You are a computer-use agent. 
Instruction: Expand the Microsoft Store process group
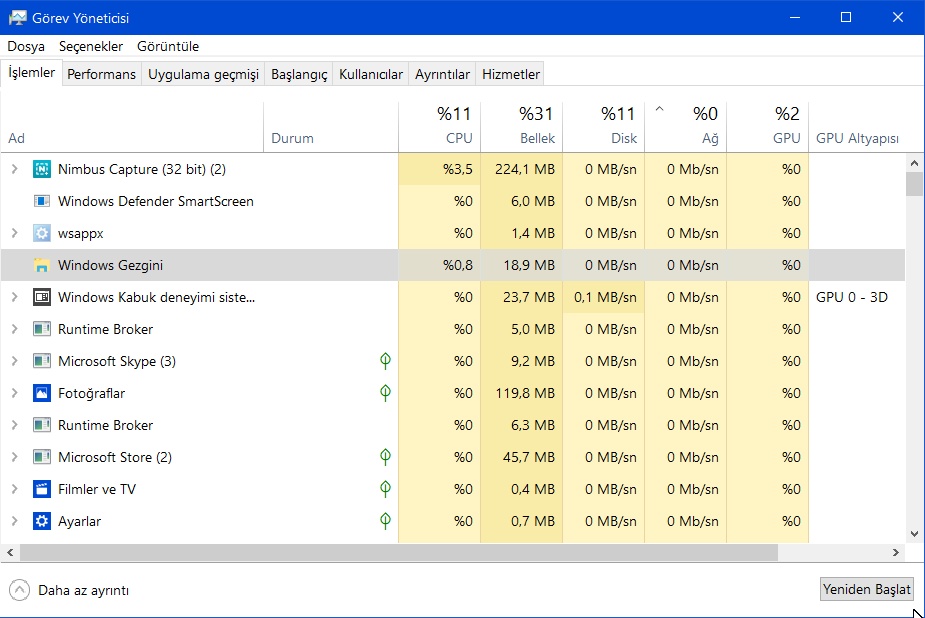click(14, 457)
